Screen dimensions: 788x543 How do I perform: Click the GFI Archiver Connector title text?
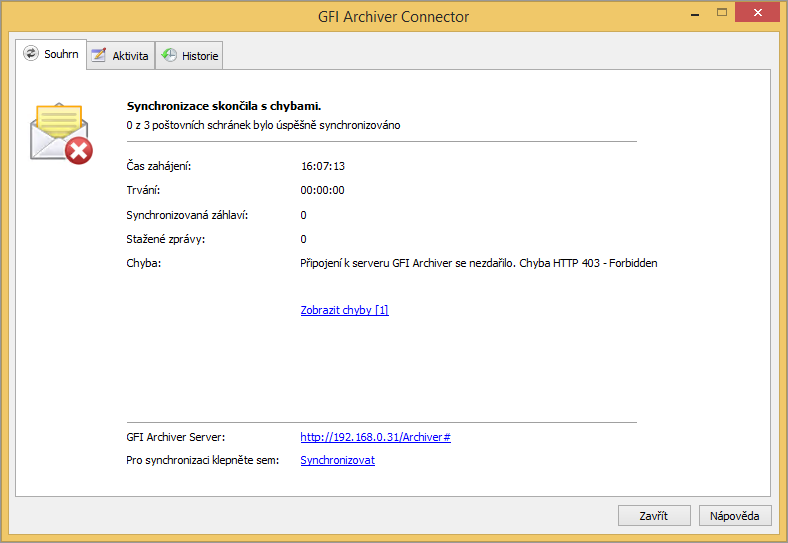pos(393,17)
